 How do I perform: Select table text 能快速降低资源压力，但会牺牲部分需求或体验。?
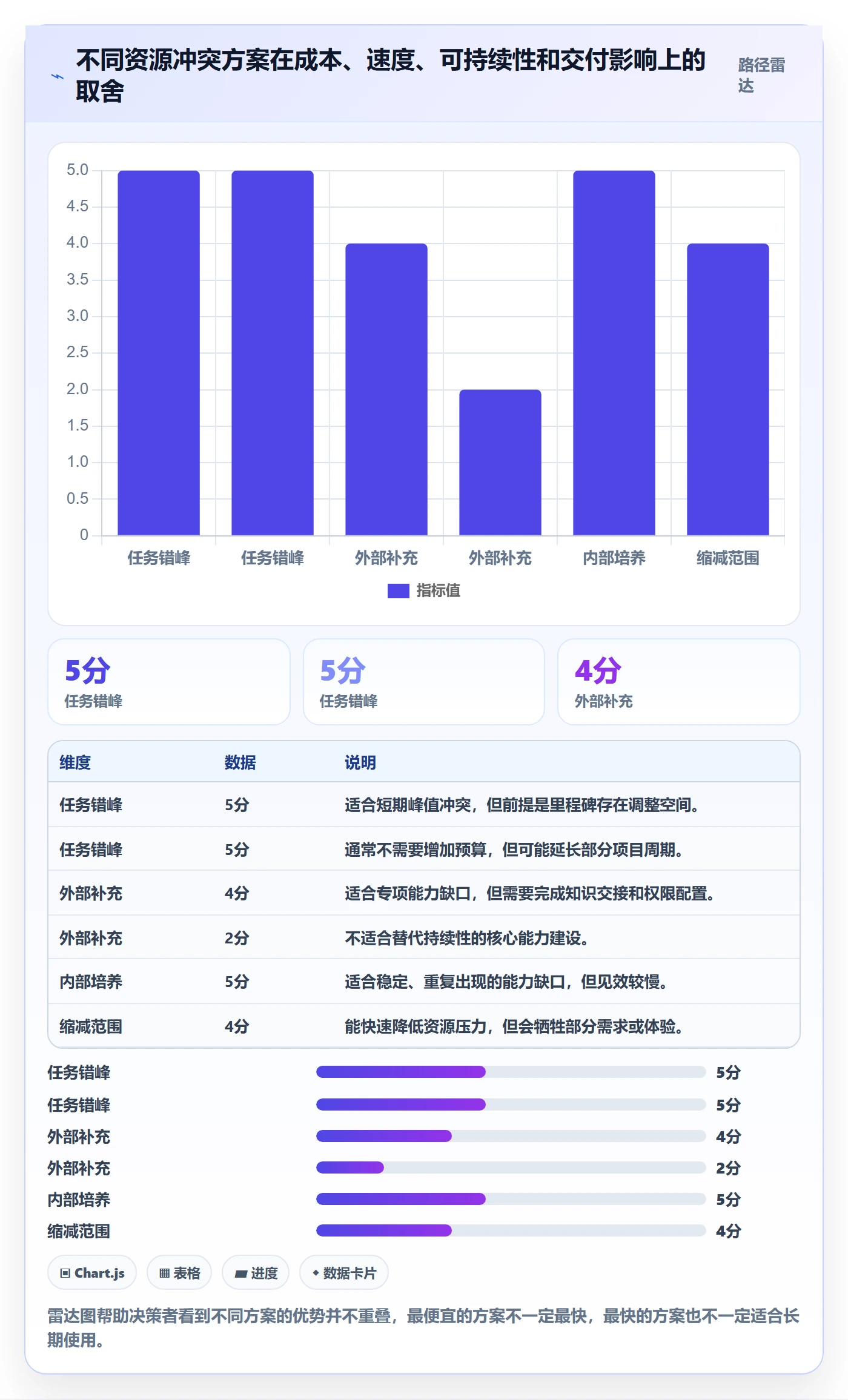514,1026
